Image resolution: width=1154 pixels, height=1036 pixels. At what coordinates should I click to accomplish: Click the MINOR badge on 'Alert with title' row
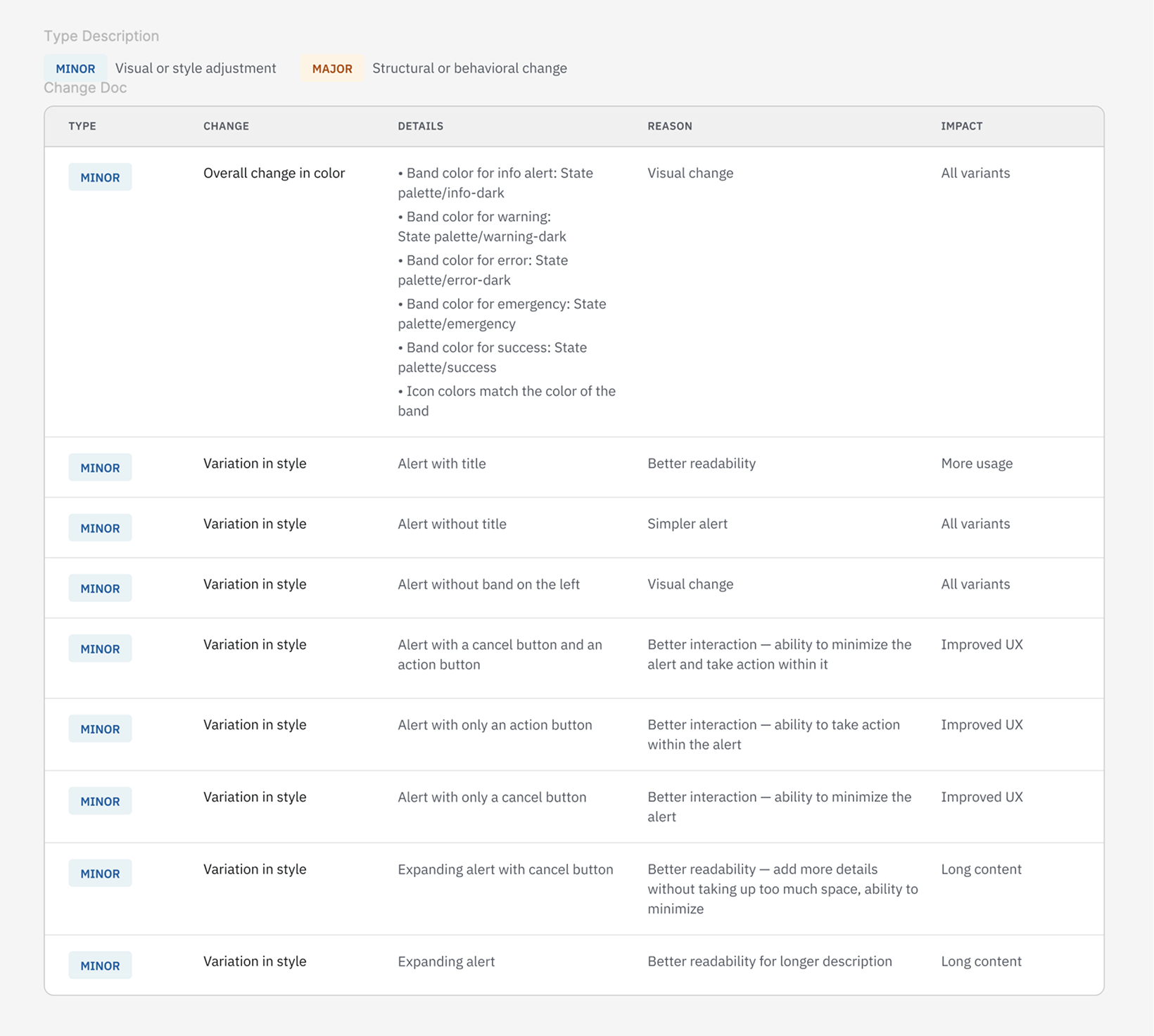pyautogui.click(x=100, y=467)
